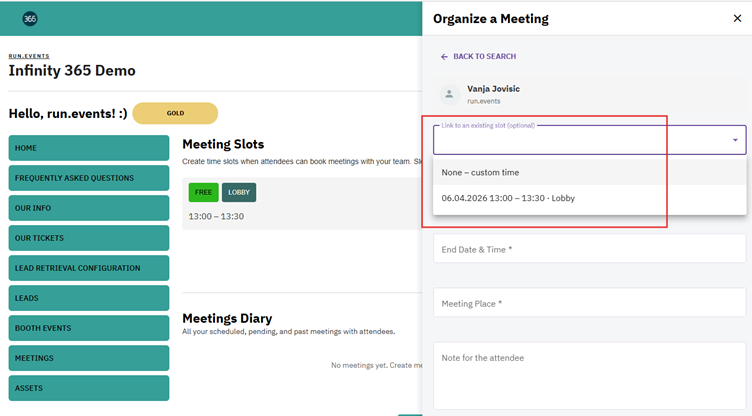The height and width of the screenshot is (416, 752).
Task: Choose the 06.04.2026 13:00 Lobby slot
Action: [508, 198]
